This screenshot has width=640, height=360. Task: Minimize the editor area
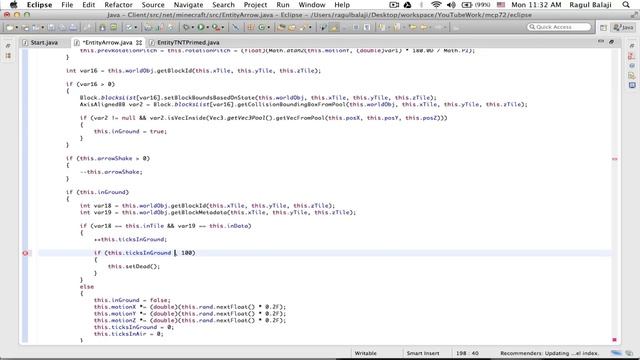click(601, 42)
